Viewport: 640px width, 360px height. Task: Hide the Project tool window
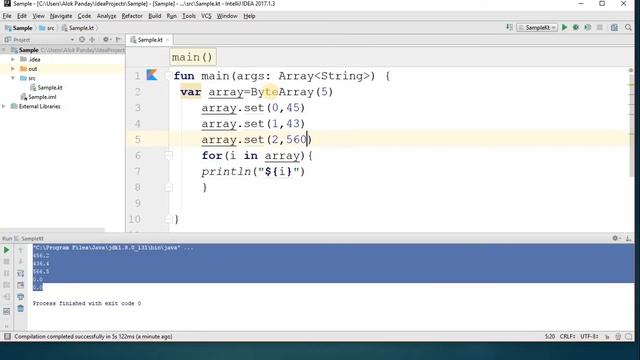pos(119,40)
